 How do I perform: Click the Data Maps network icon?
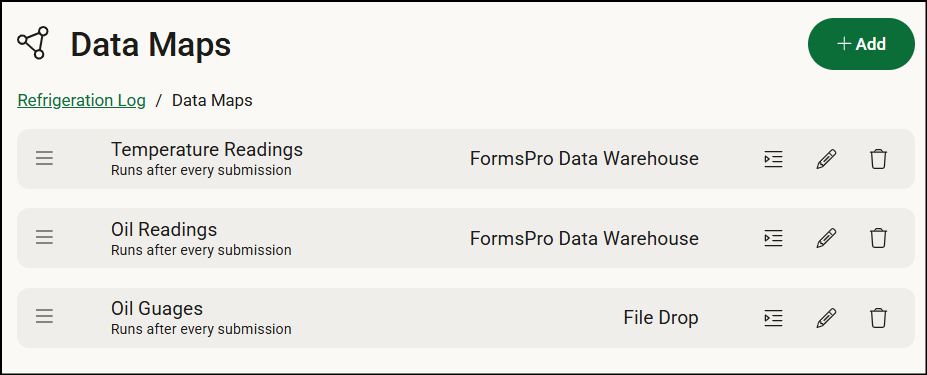[33, 43]
